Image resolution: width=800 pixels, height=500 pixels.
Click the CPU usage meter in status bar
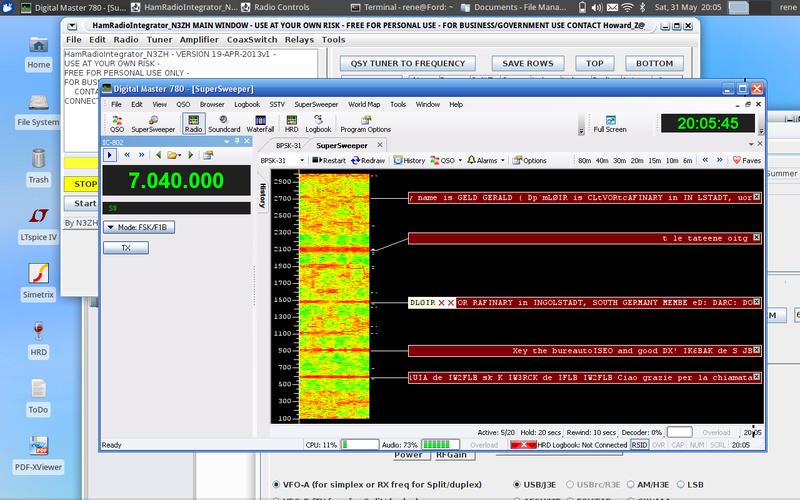click(360, 445)
